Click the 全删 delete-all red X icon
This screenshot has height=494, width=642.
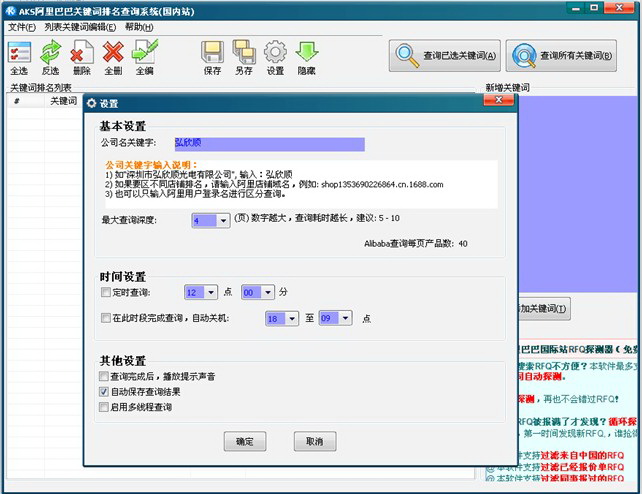pos(113,52)
